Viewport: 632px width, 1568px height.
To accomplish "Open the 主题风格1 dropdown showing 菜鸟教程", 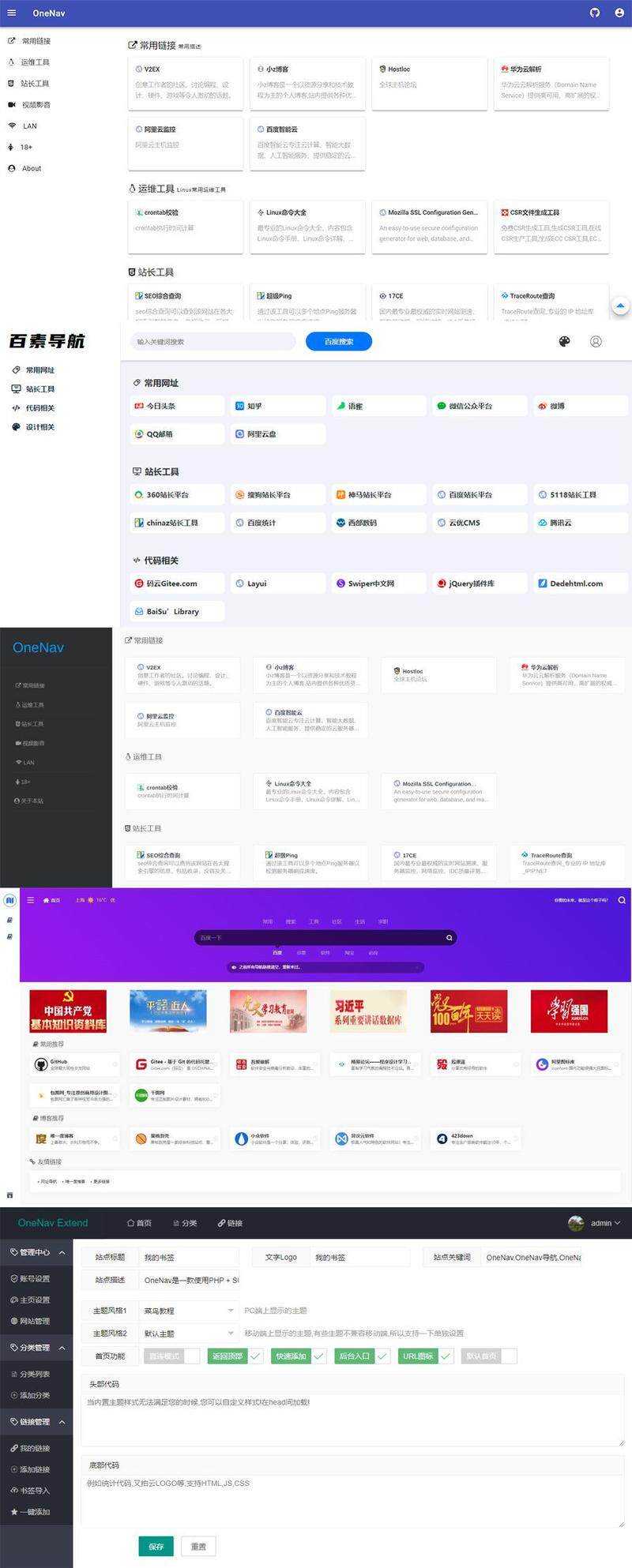I will (188, 1311).
